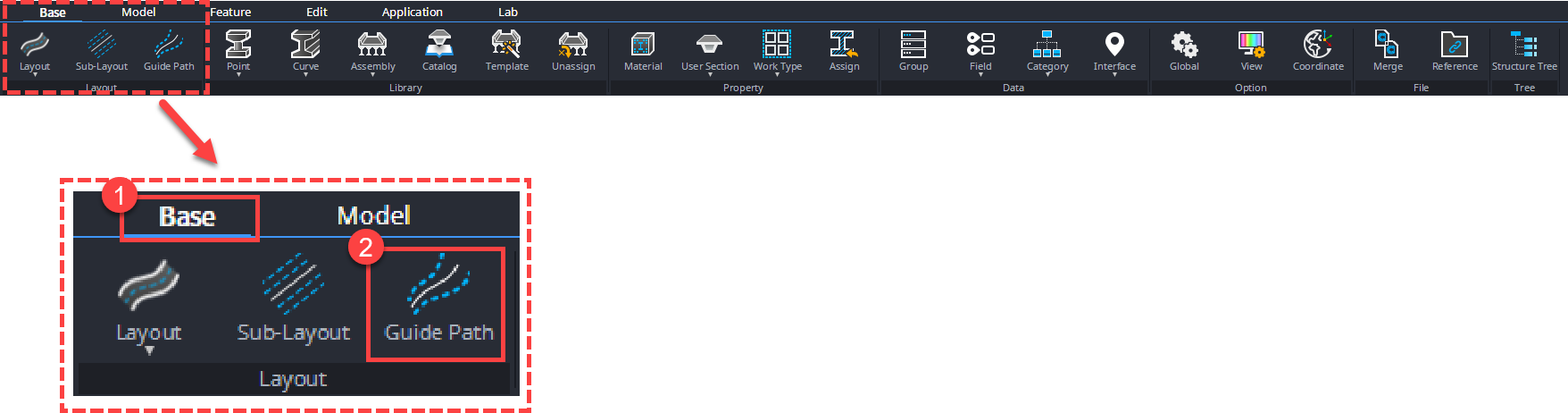Viewport: 1568px width, 413px height.
Task: Click the File group label
Action: (x=1421, y=88)
